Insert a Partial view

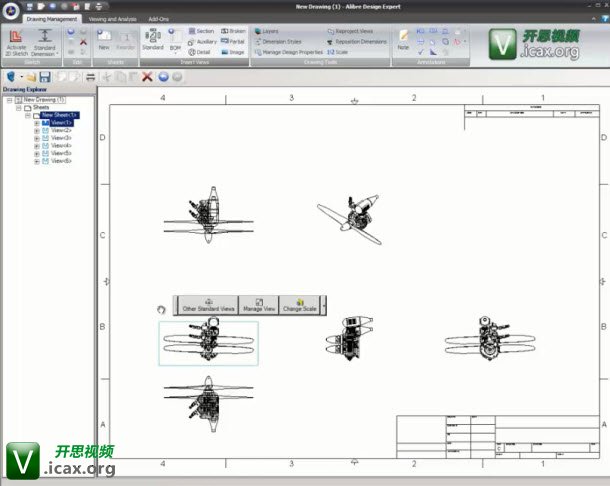point(233,41)
